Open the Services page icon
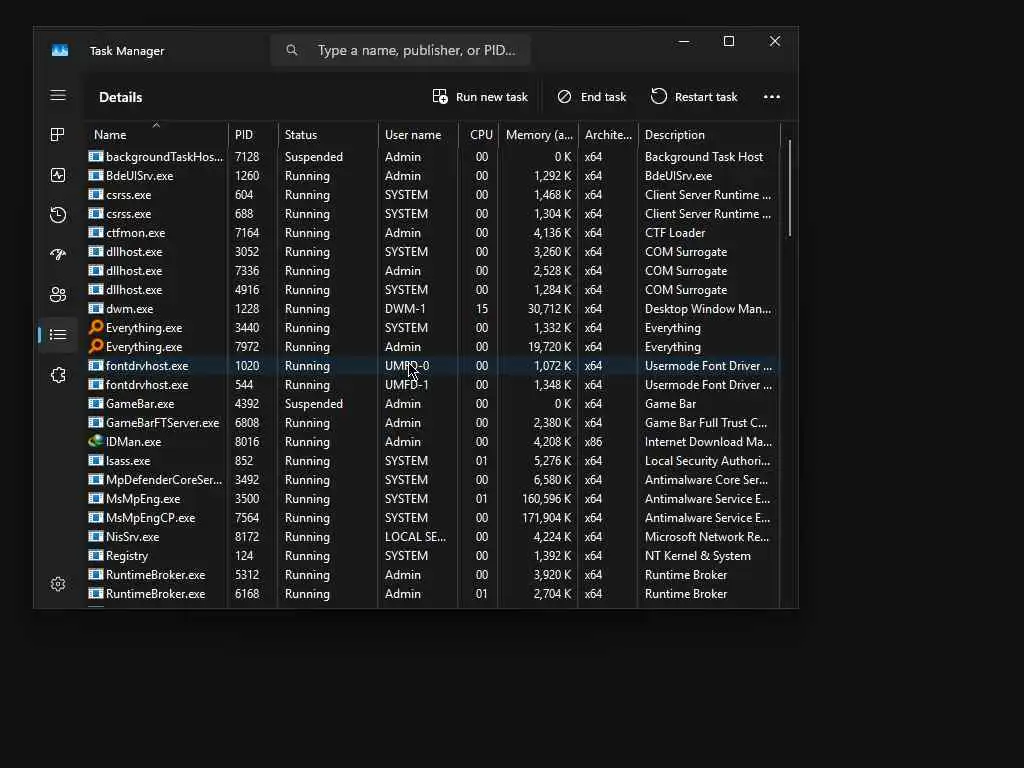1024x768 pixels. tap(57, 375)
